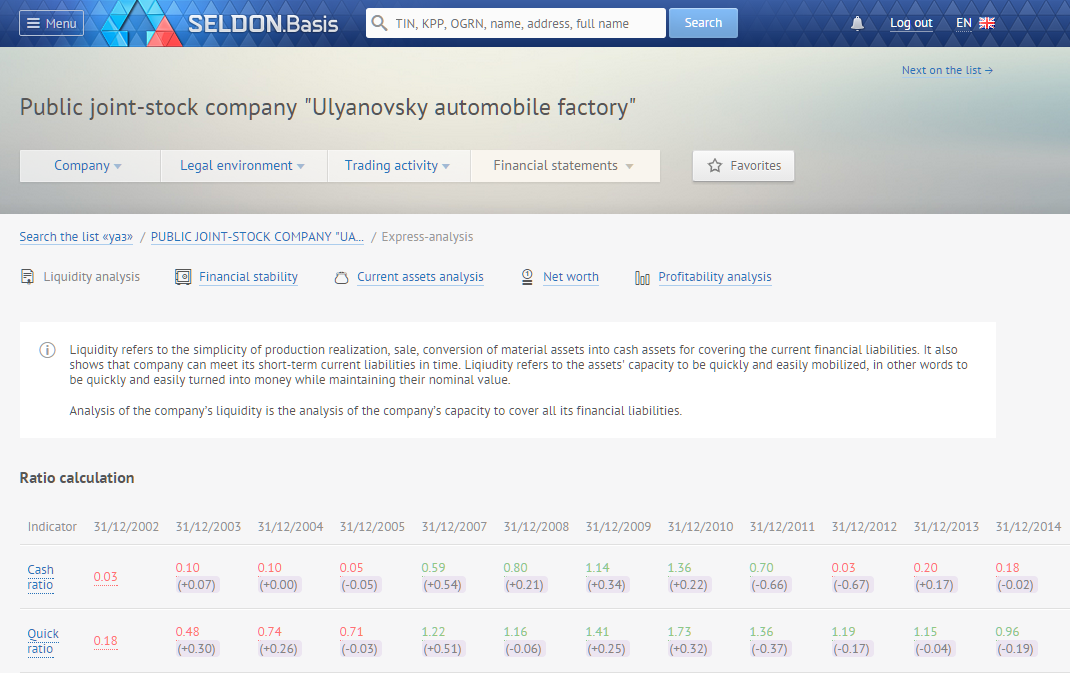Click the company title heading text
Image resolution: width=1070 pixels, height=673 pixels.
point(328,107)
